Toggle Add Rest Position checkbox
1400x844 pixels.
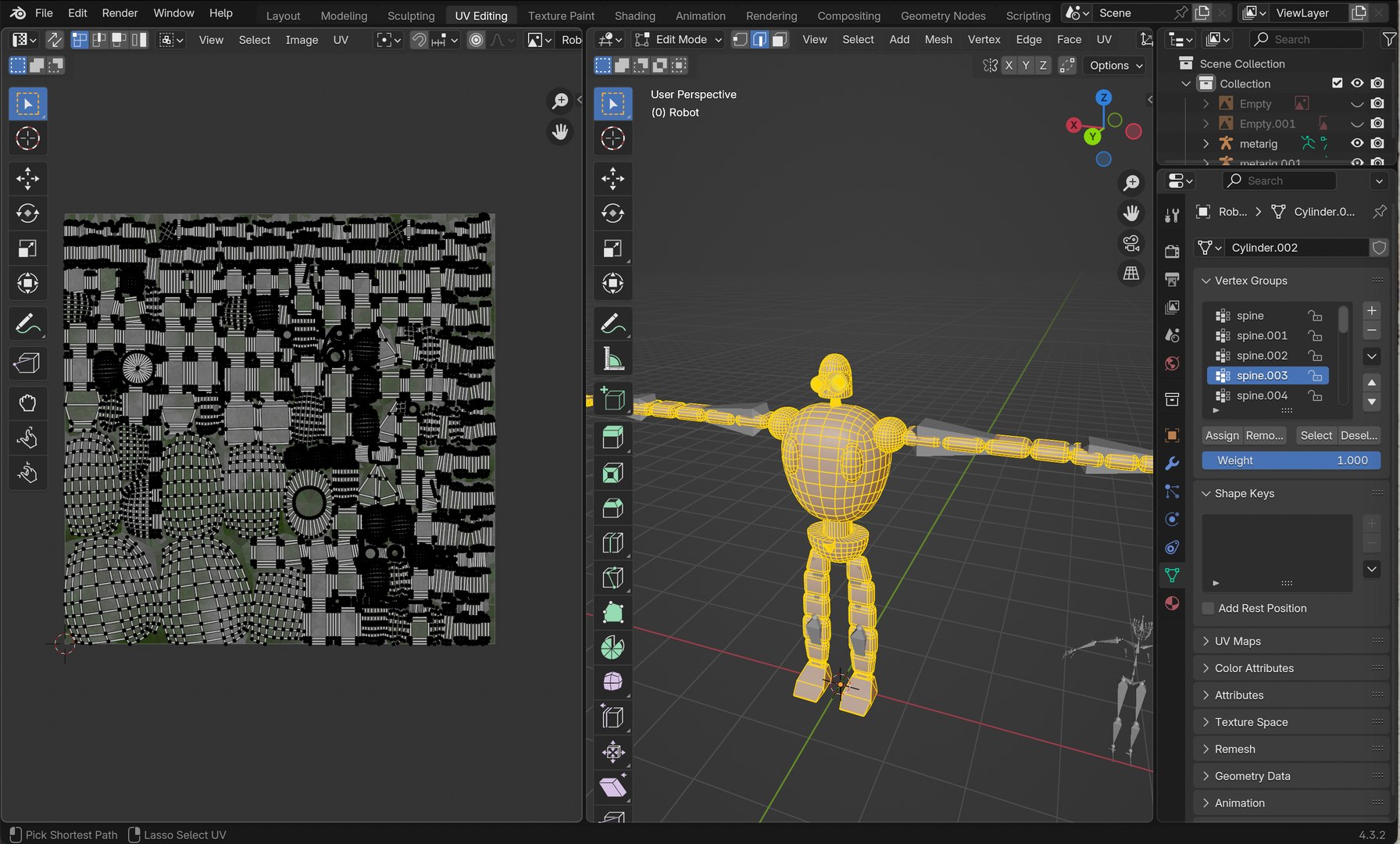(1209, 608)
